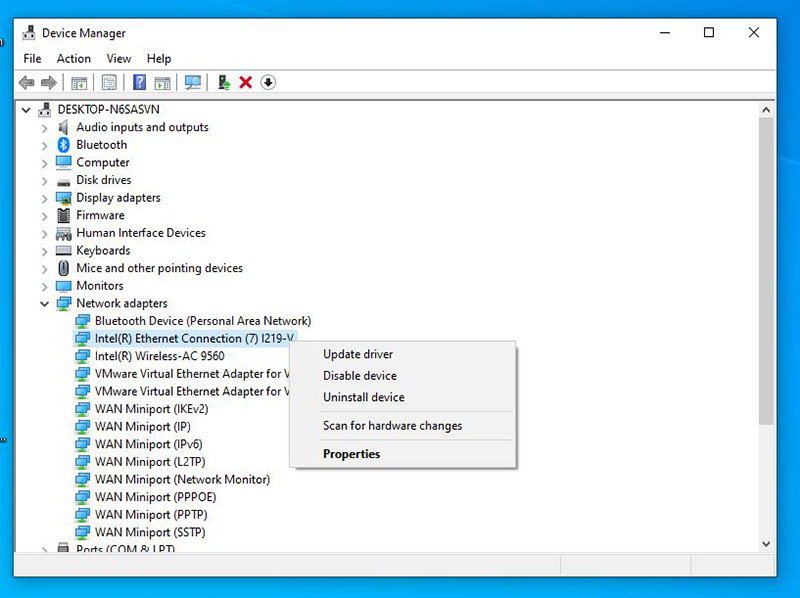Click the Audio inputs and outputs speaker icon
The height and width of the screenshot is (598, 800).
pos(63,127)
